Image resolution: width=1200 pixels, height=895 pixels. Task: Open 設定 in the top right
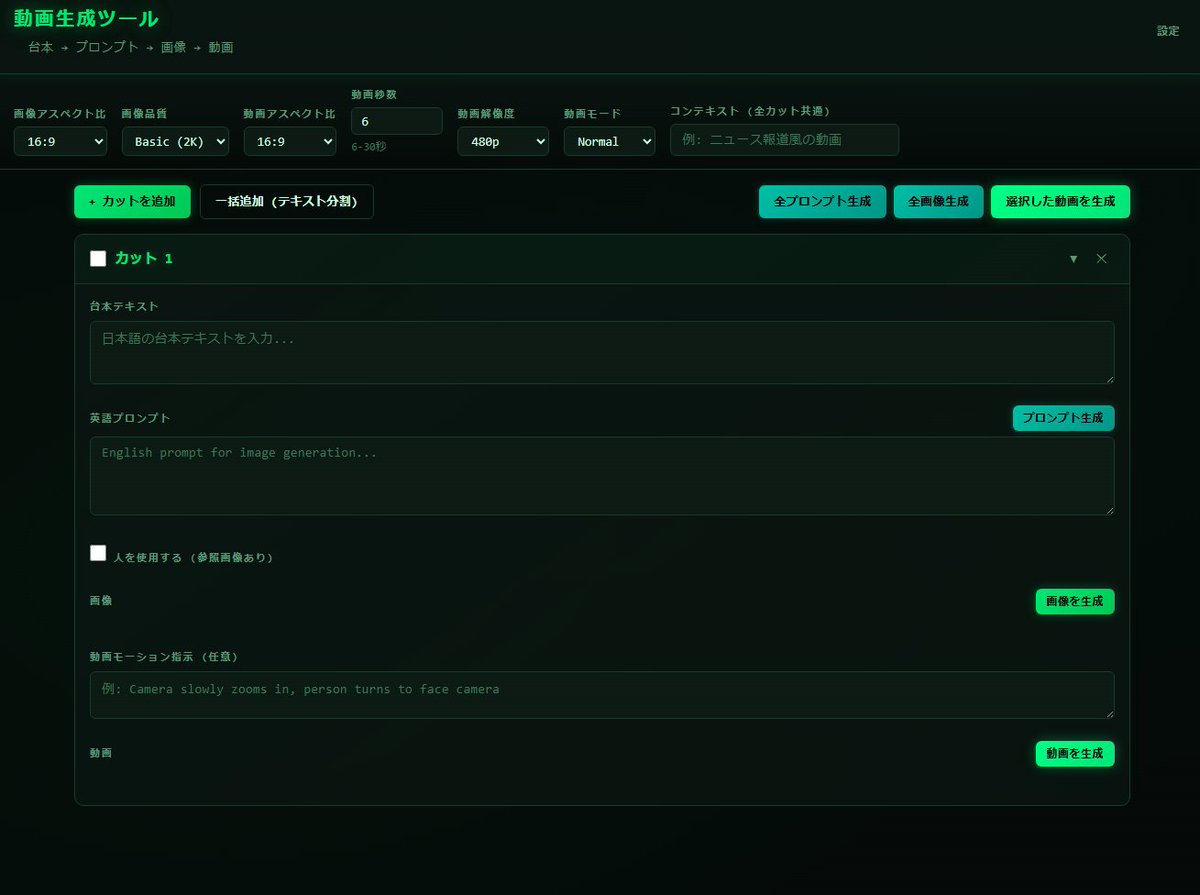click(1168, 31)
